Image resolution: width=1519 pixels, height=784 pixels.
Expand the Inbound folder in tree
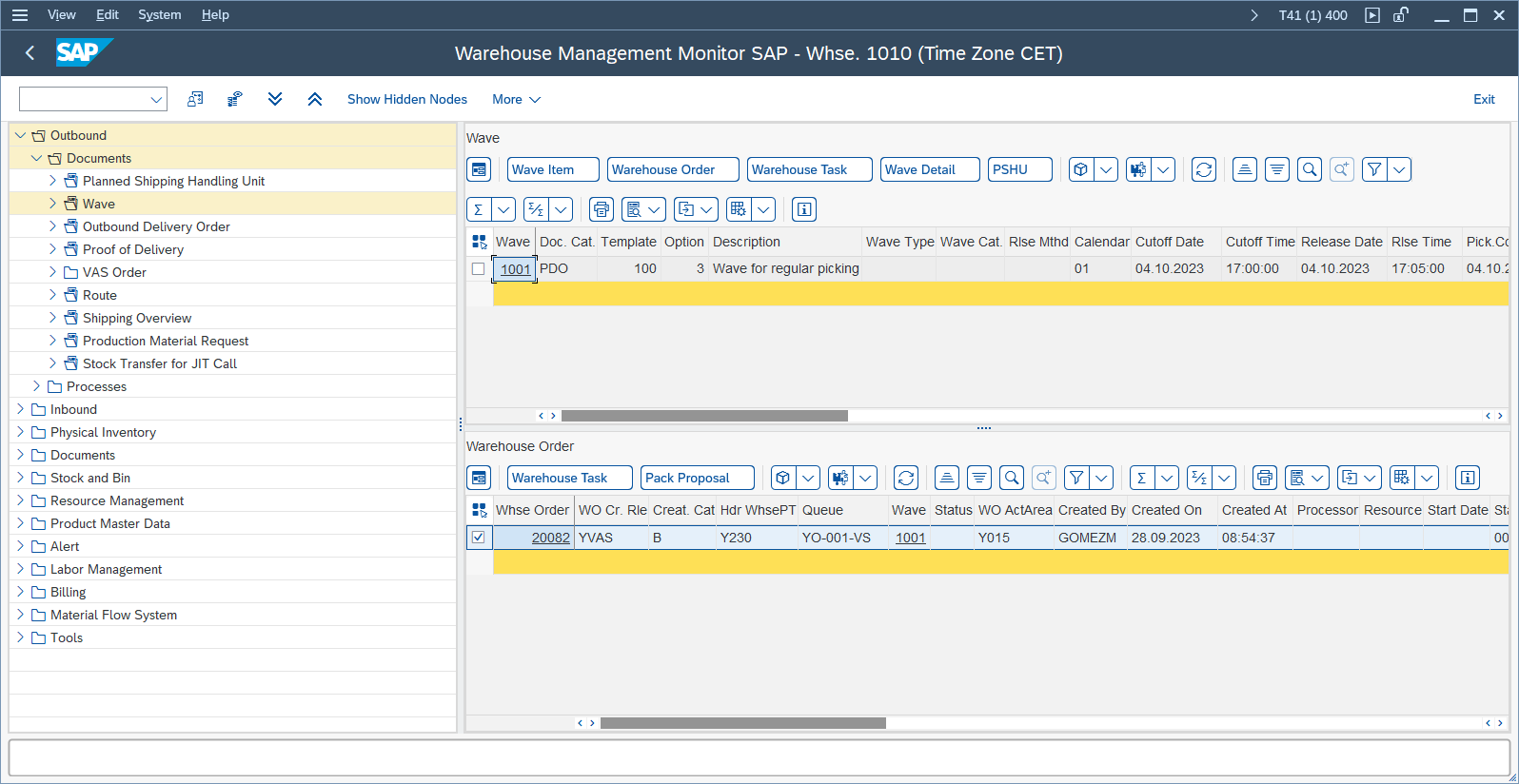click(20, 409)
